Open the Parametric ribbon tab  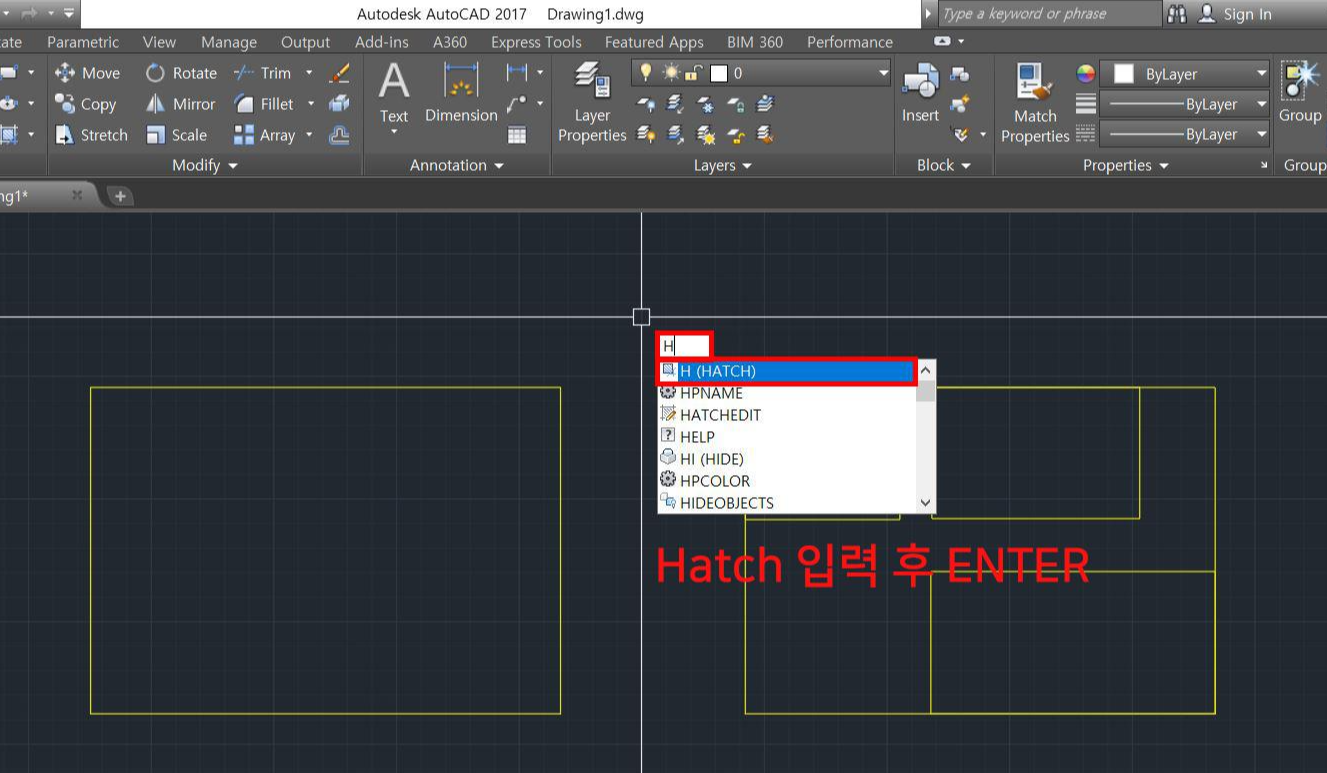click(x=83, y=42)
